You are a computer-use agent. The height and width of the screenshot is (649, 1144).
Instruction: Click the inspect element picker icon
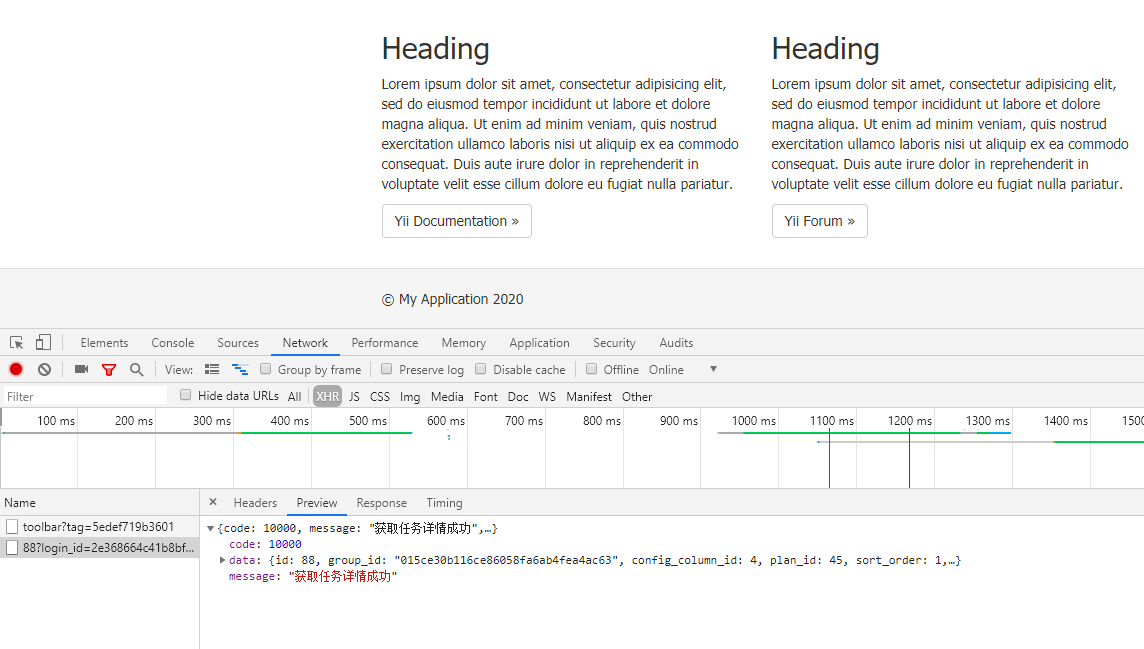pos(17,343)
